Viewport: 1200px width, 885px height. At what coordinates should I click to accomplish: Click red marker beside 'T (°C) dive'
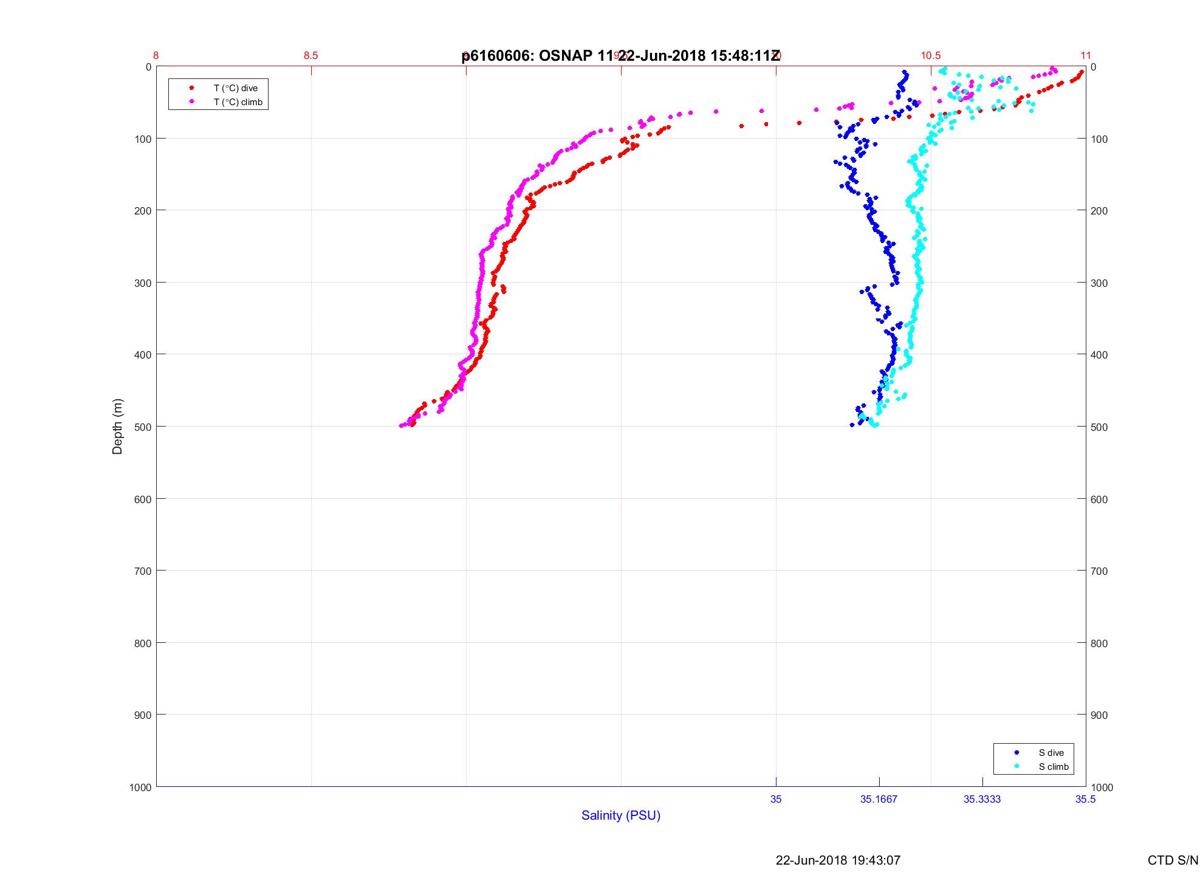pyautogui.click(x=191, y=88)
